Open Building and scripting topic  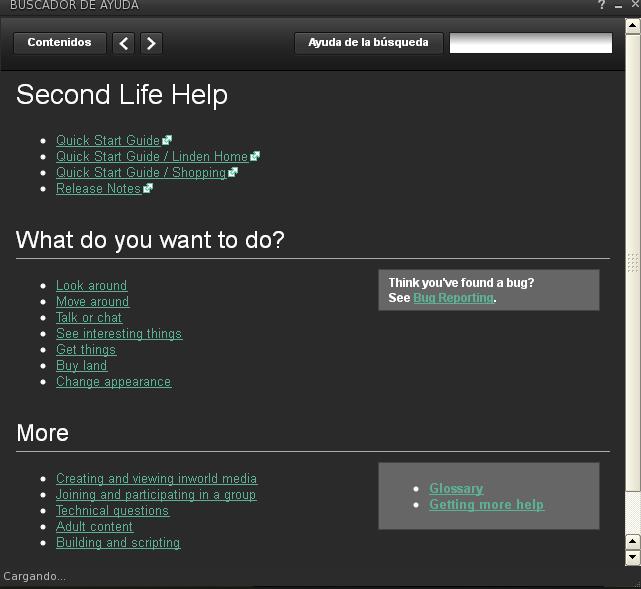tap(118, 543)
